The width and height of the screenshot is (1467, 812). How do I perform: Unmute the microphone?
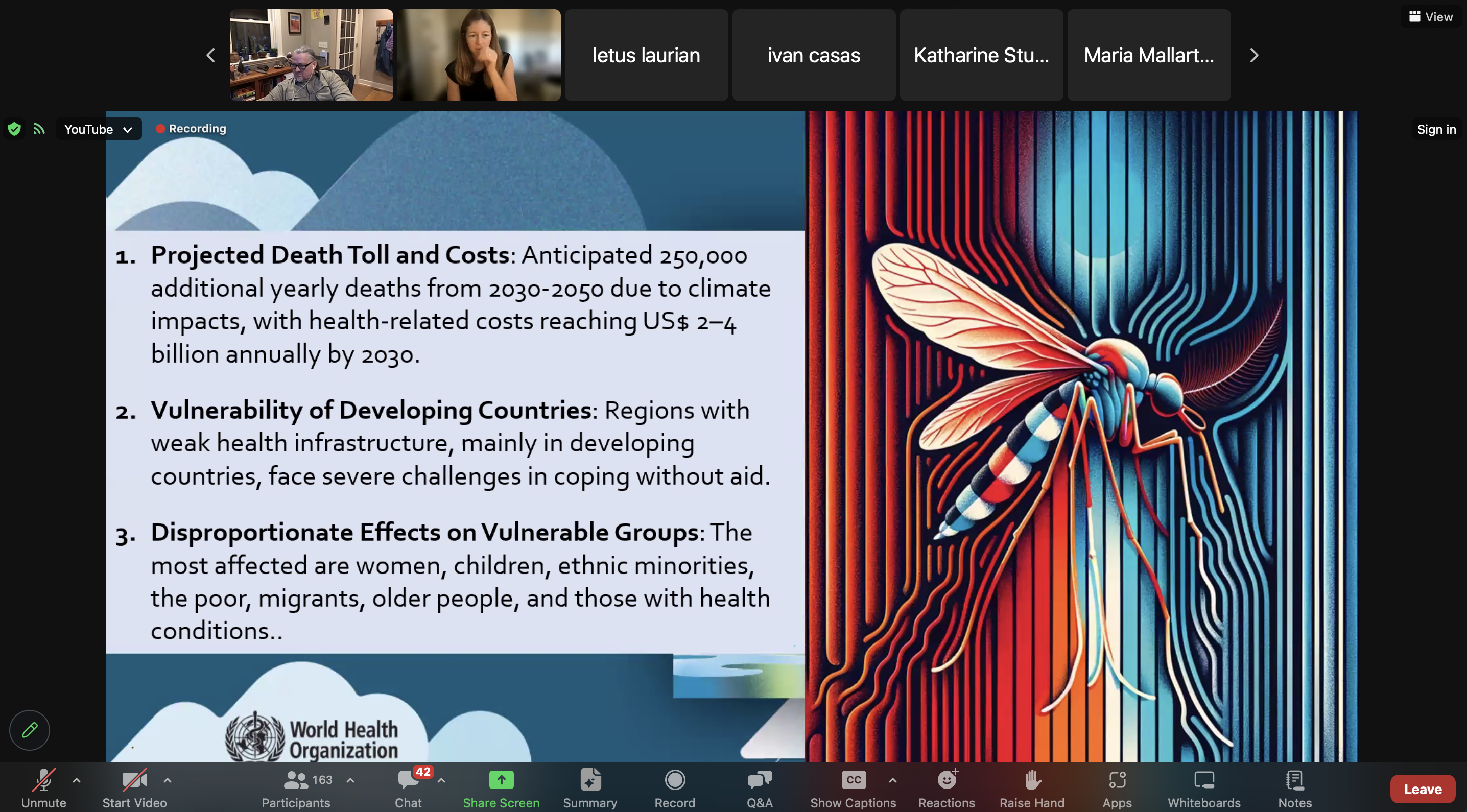(44, 788)
